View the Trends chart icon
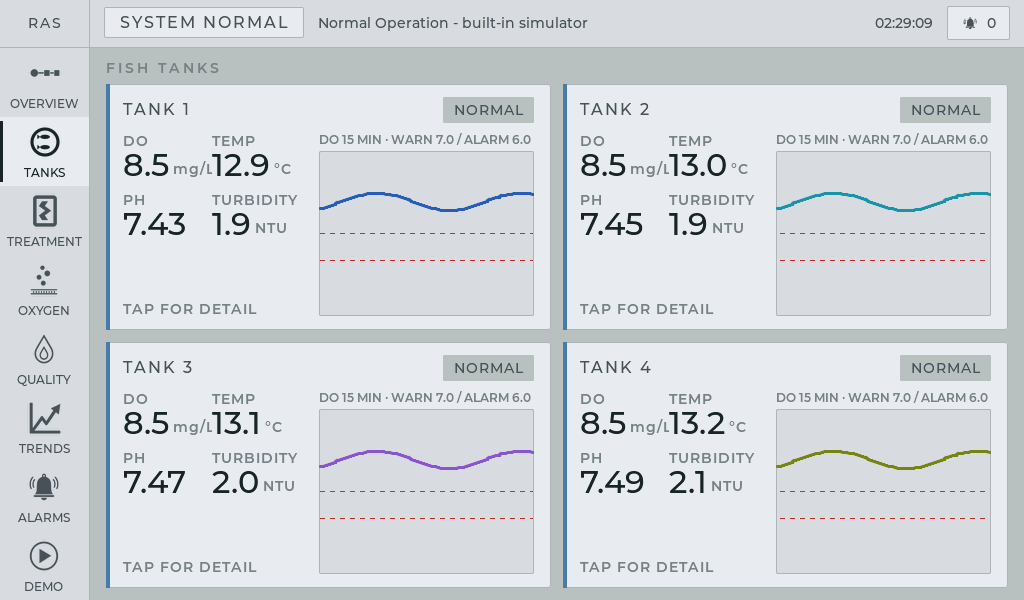This screenshot has width=1024, height=600. click(x=44, y=418)
